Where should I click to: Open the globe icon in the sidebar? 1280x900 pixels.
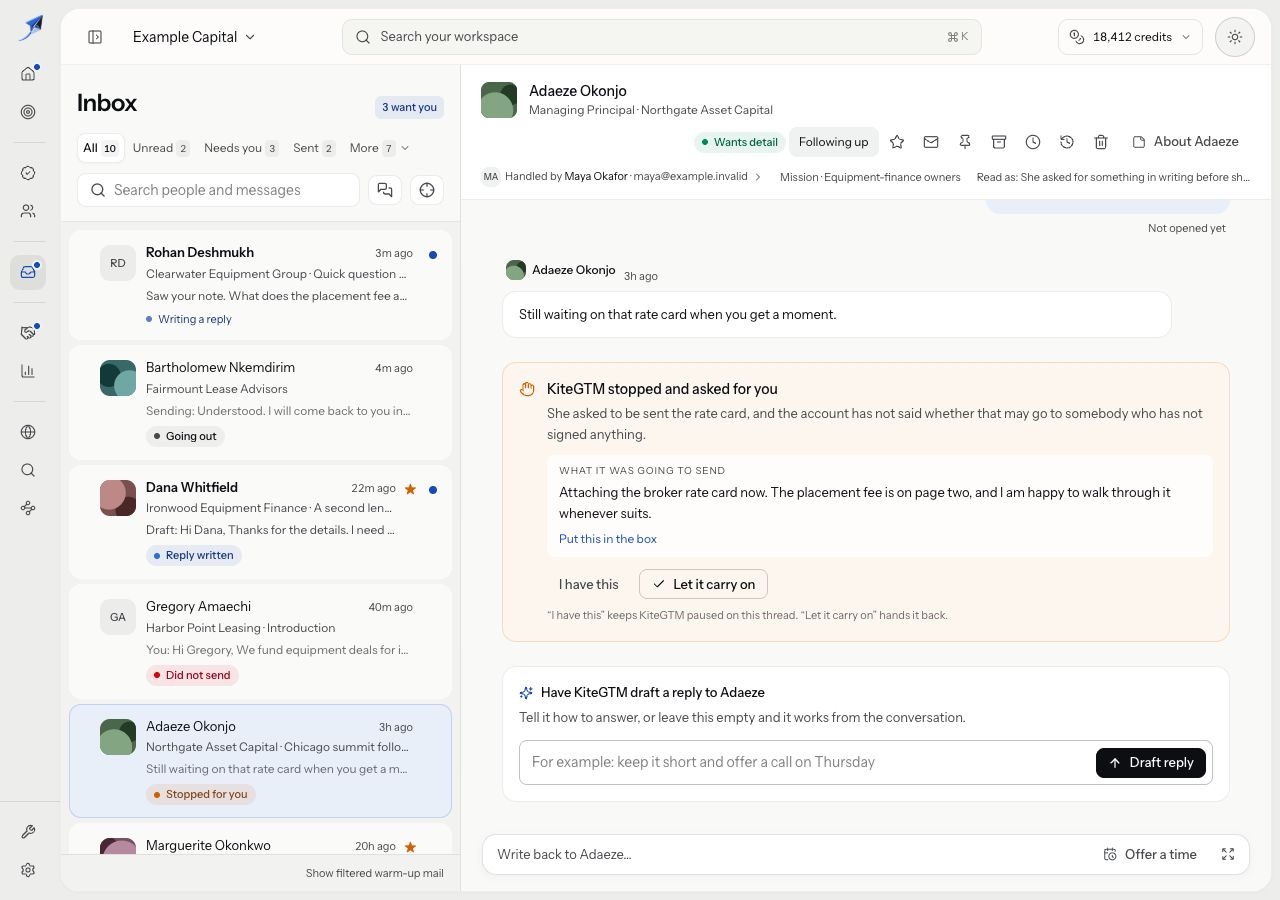coord(28,432)
